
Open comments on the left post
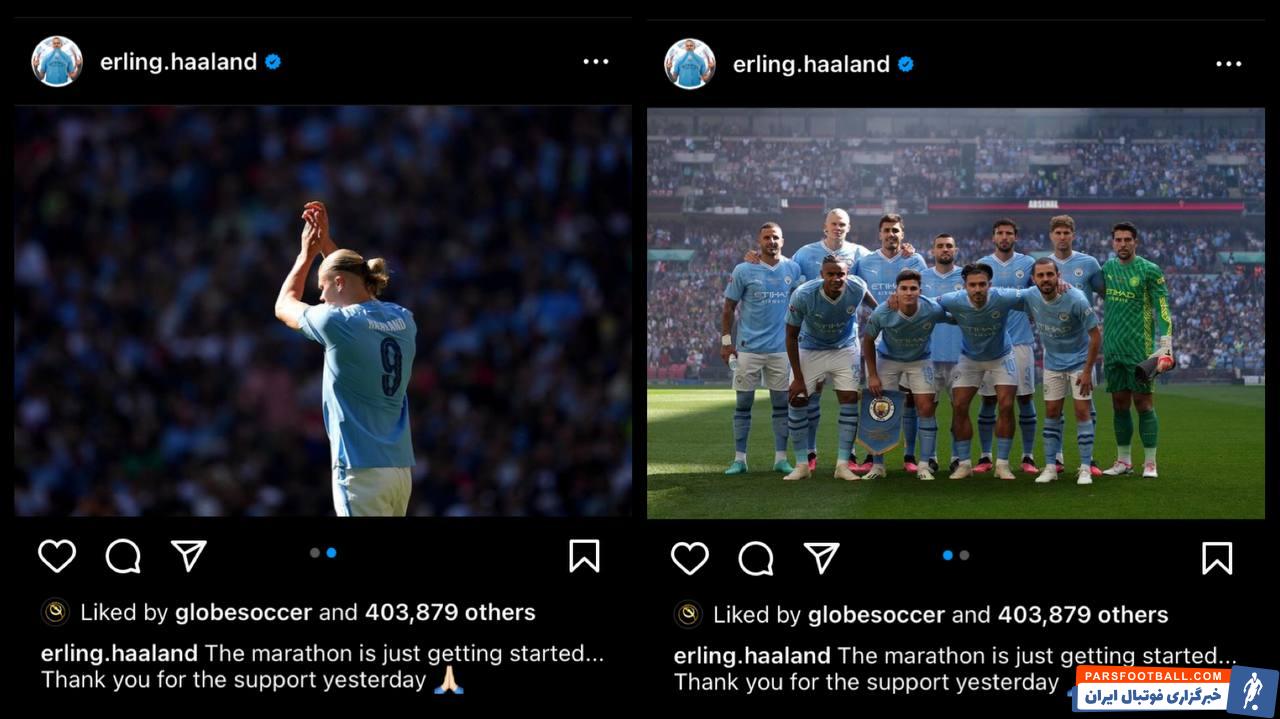point(123,556)
